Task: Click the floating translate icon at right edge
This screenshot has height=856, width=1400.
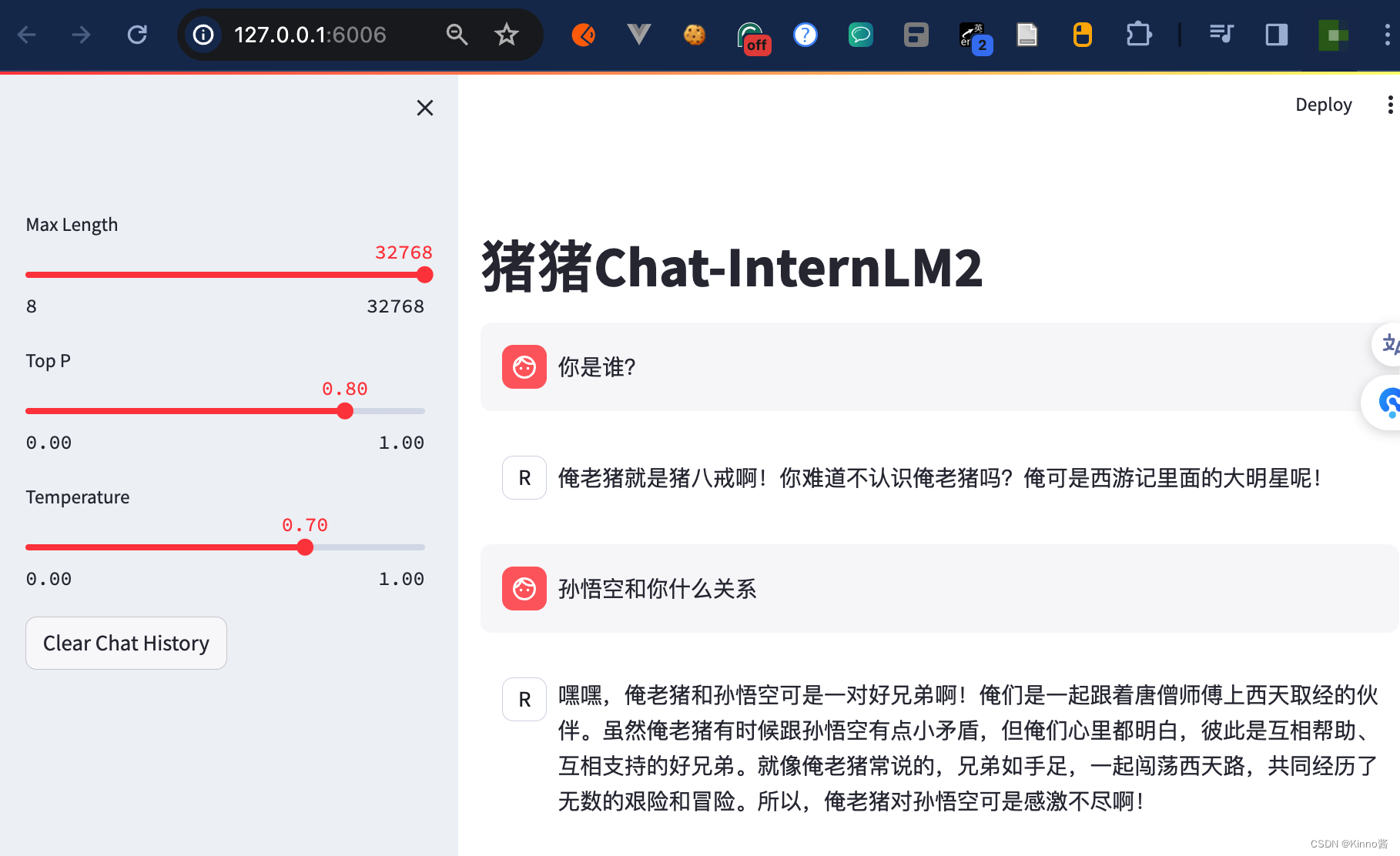Action: (x=1388, y=343)
